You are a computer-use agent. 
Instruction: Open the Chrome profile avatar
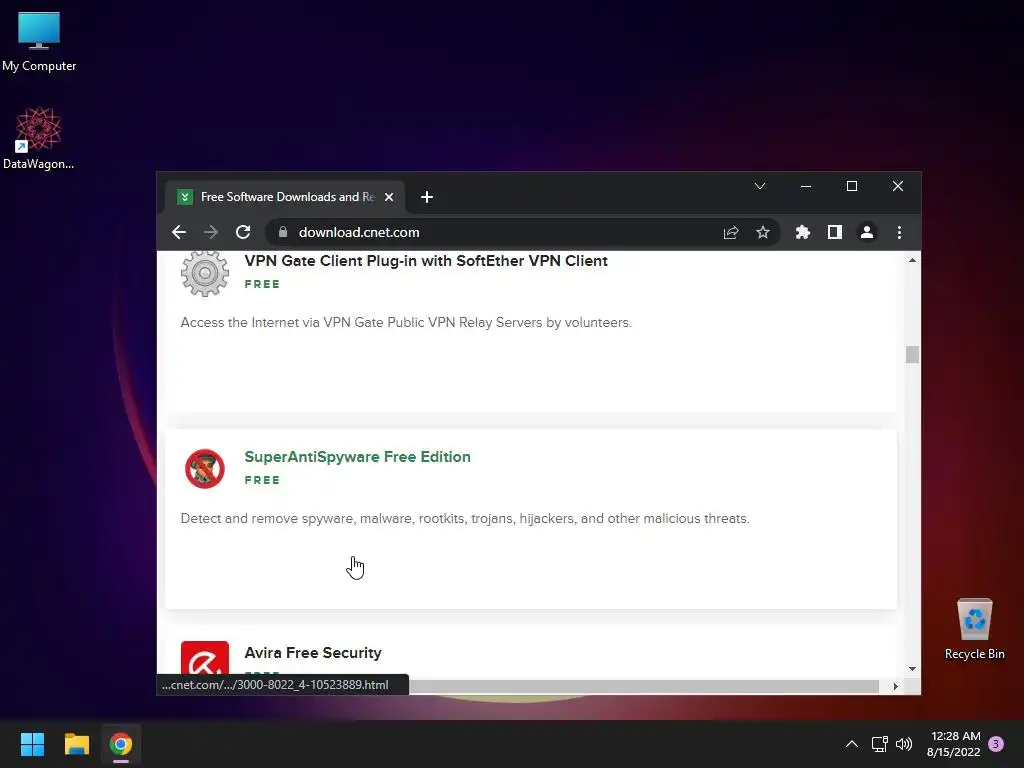tap(867, 232)
